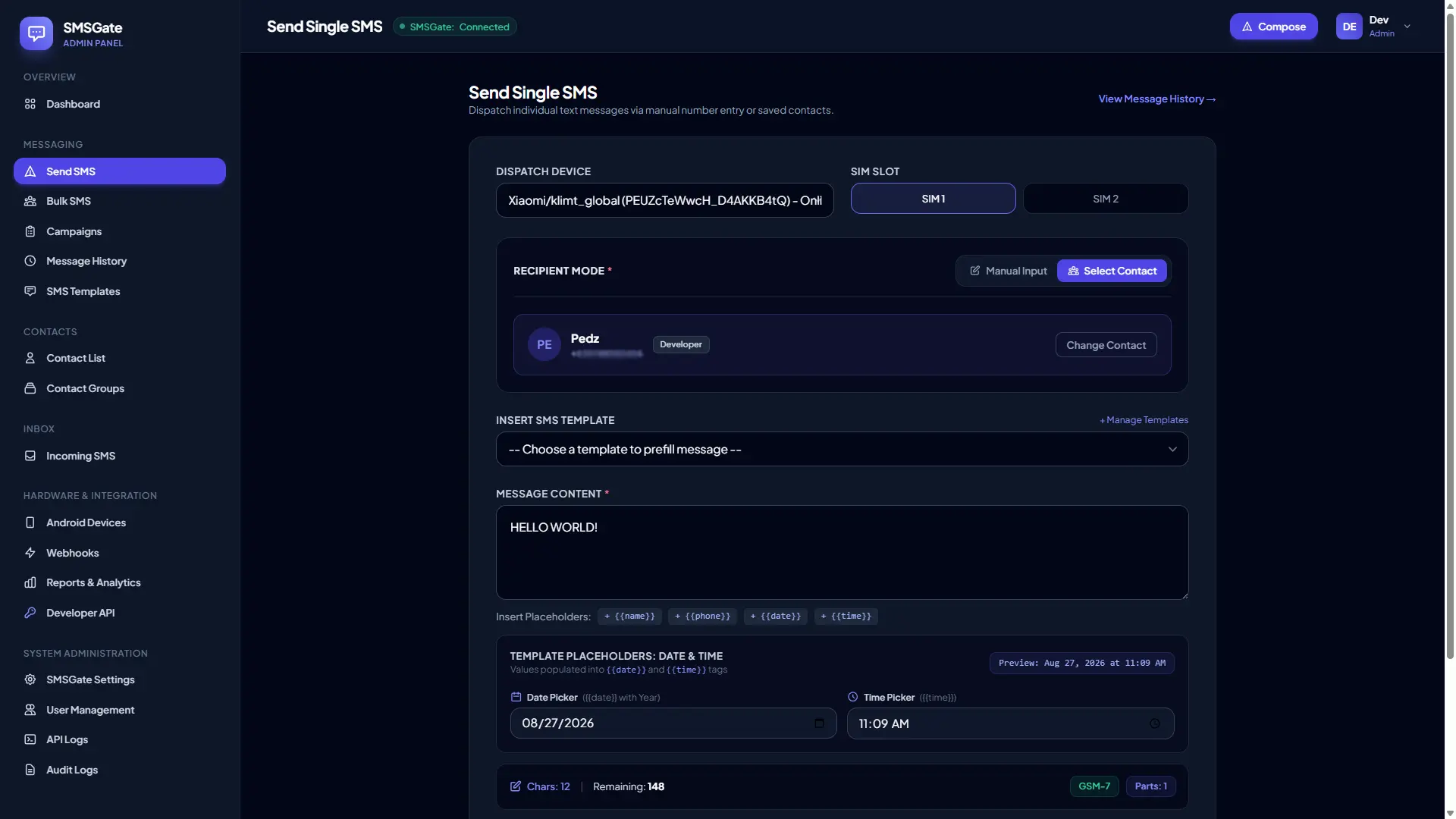
Task: Open View Message History link
Action: 1156,99
